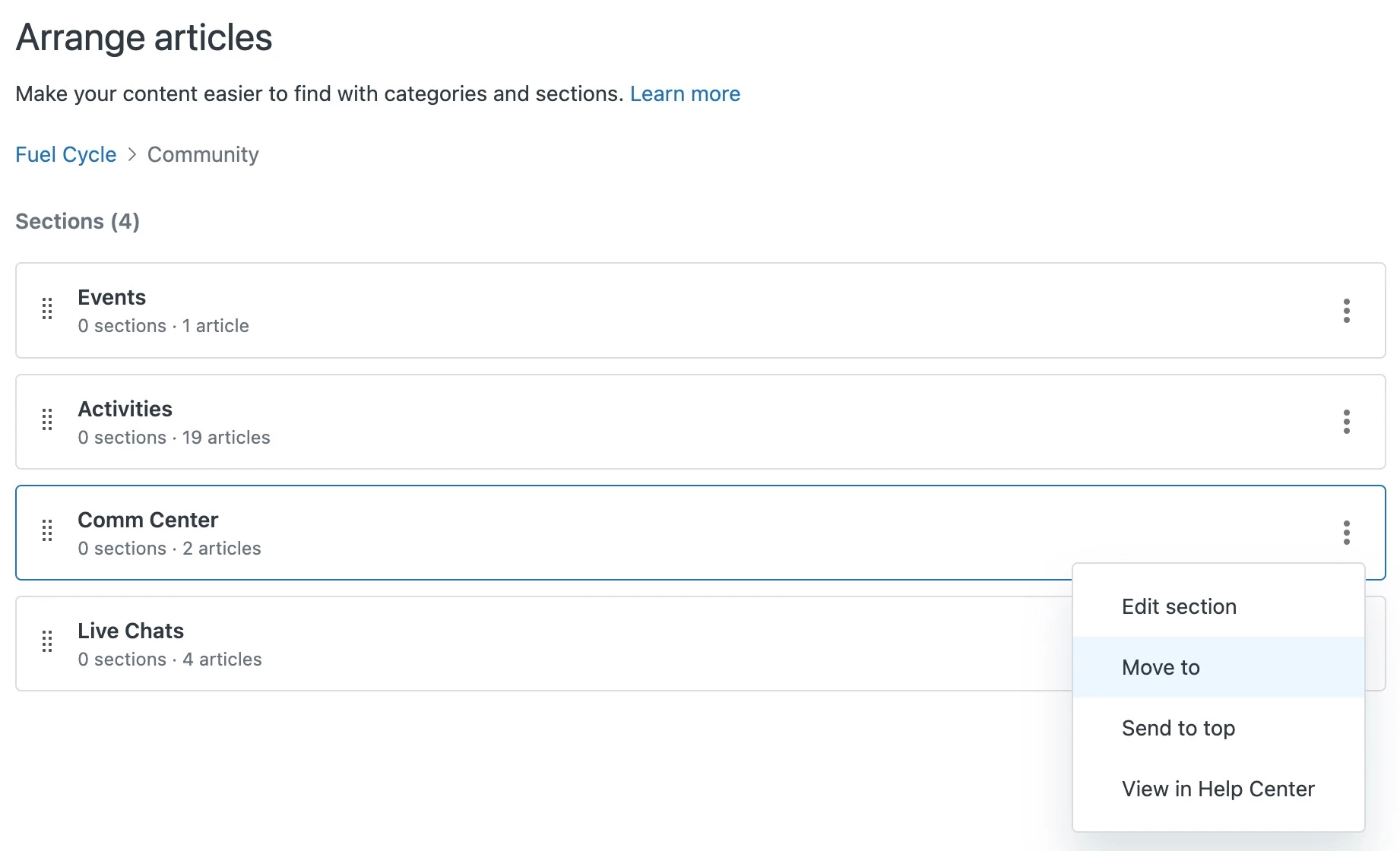Click the Events row drag handle
This screenshot has height=851, width=1400.
(x=47, y=309)
